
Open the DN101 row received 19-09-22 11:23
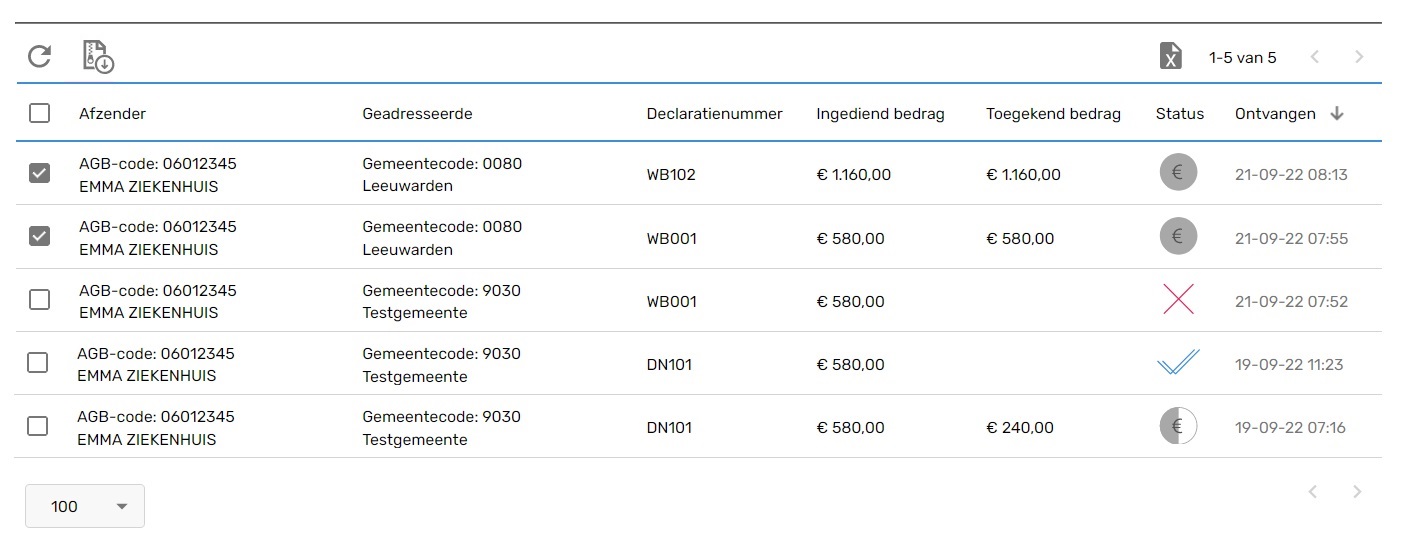[698, 363]
